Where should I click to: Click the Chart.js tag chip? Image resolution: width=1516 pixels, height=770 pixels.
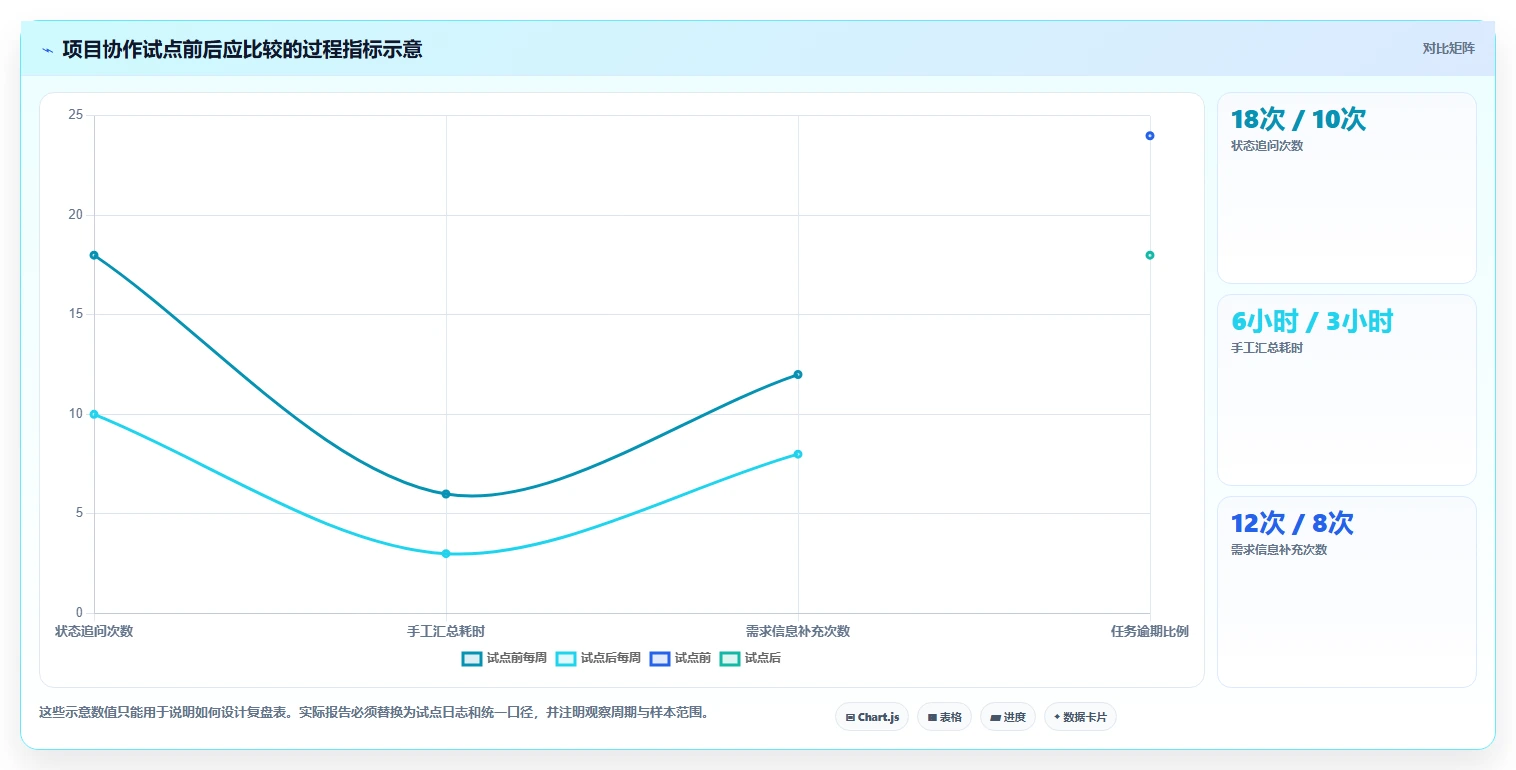click(872, 717)
